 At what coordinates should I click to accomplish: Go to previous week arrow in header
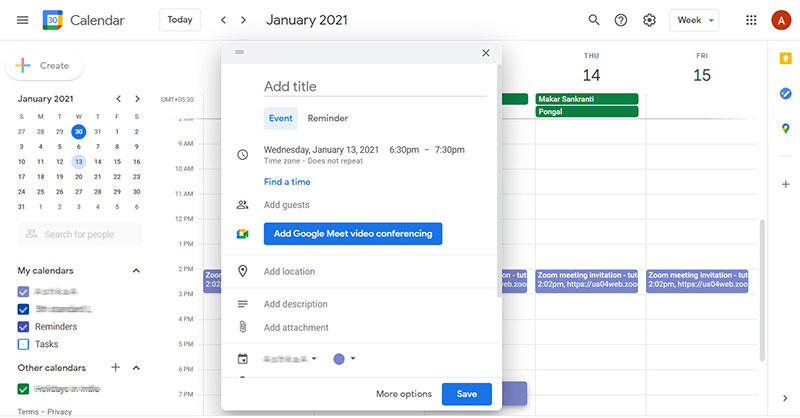point(223,20)
